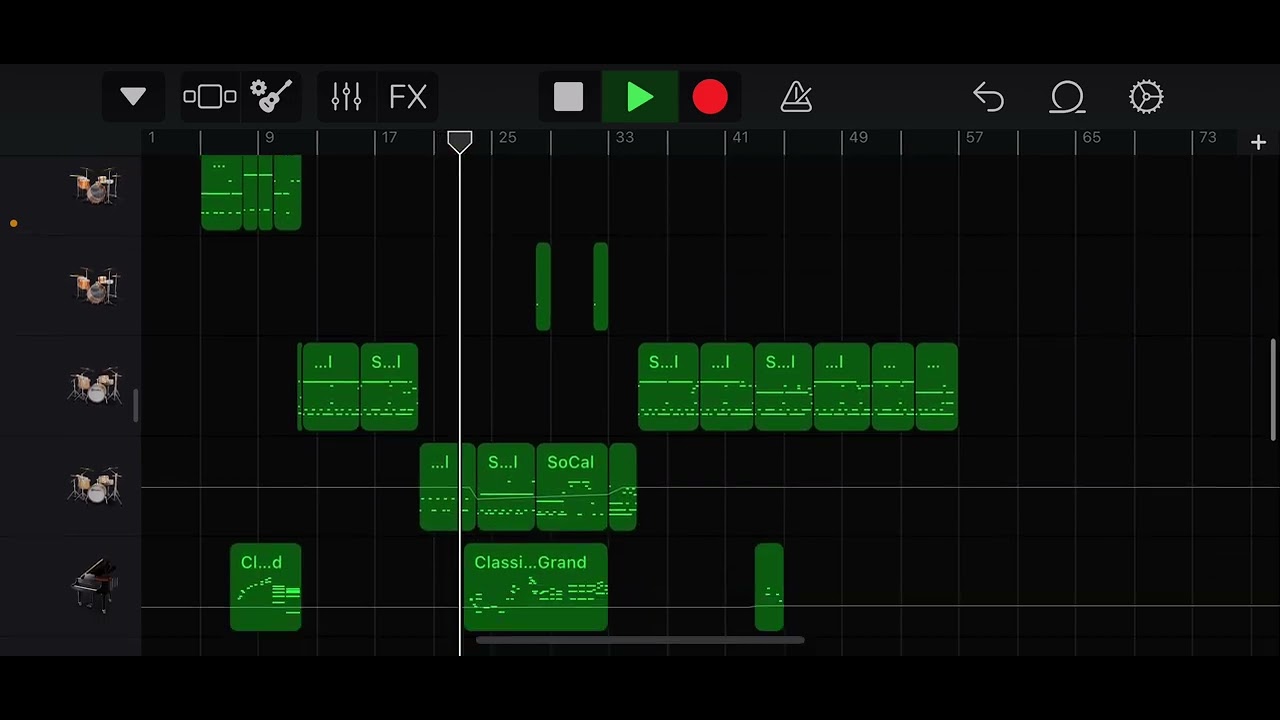Start recording with the red button
This screenshot has height=720, width=1280.
click(710, 97)
